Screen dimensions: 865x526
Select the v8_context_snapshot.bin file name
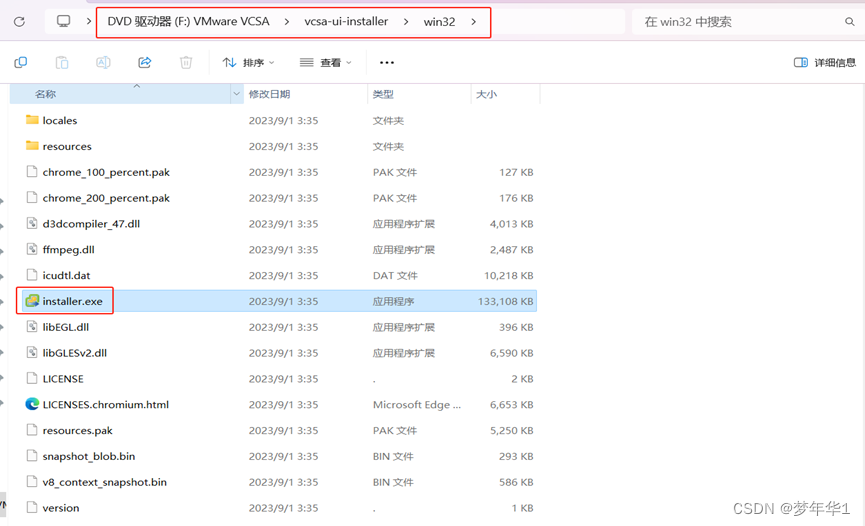pos(104,482)
